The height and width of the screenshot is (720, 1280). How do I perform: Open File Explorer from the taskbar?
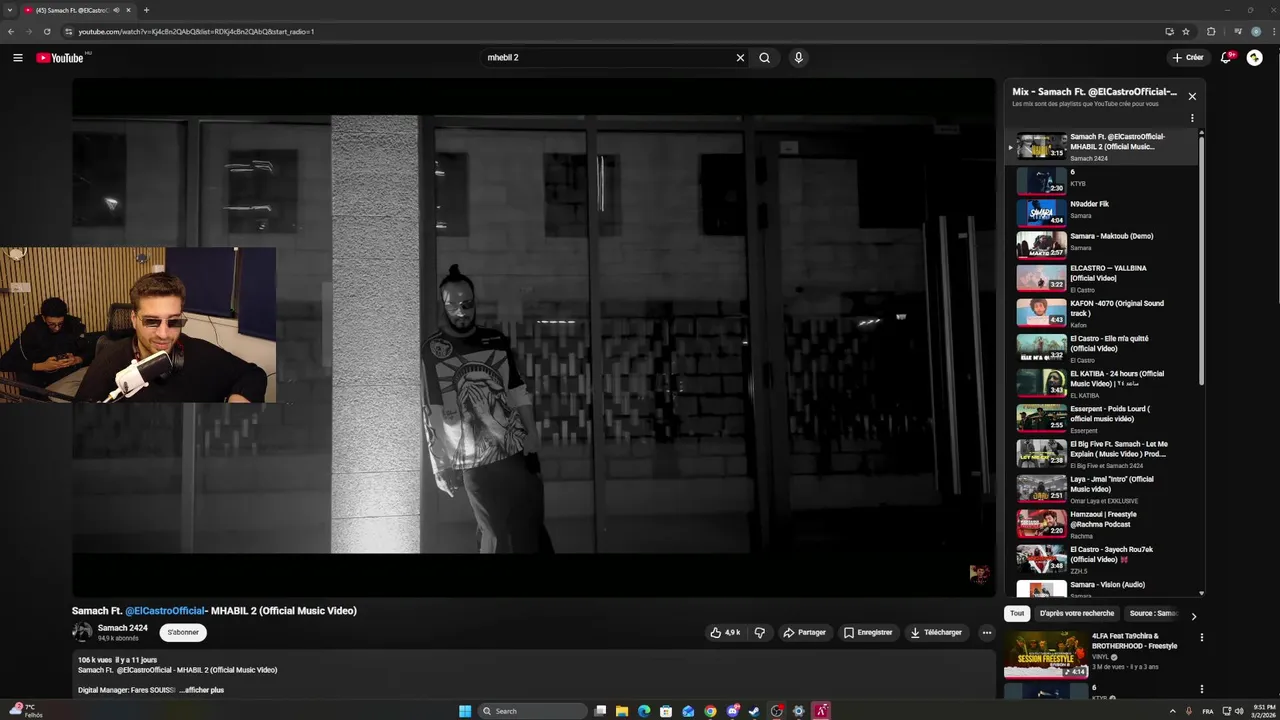[622, 711]
